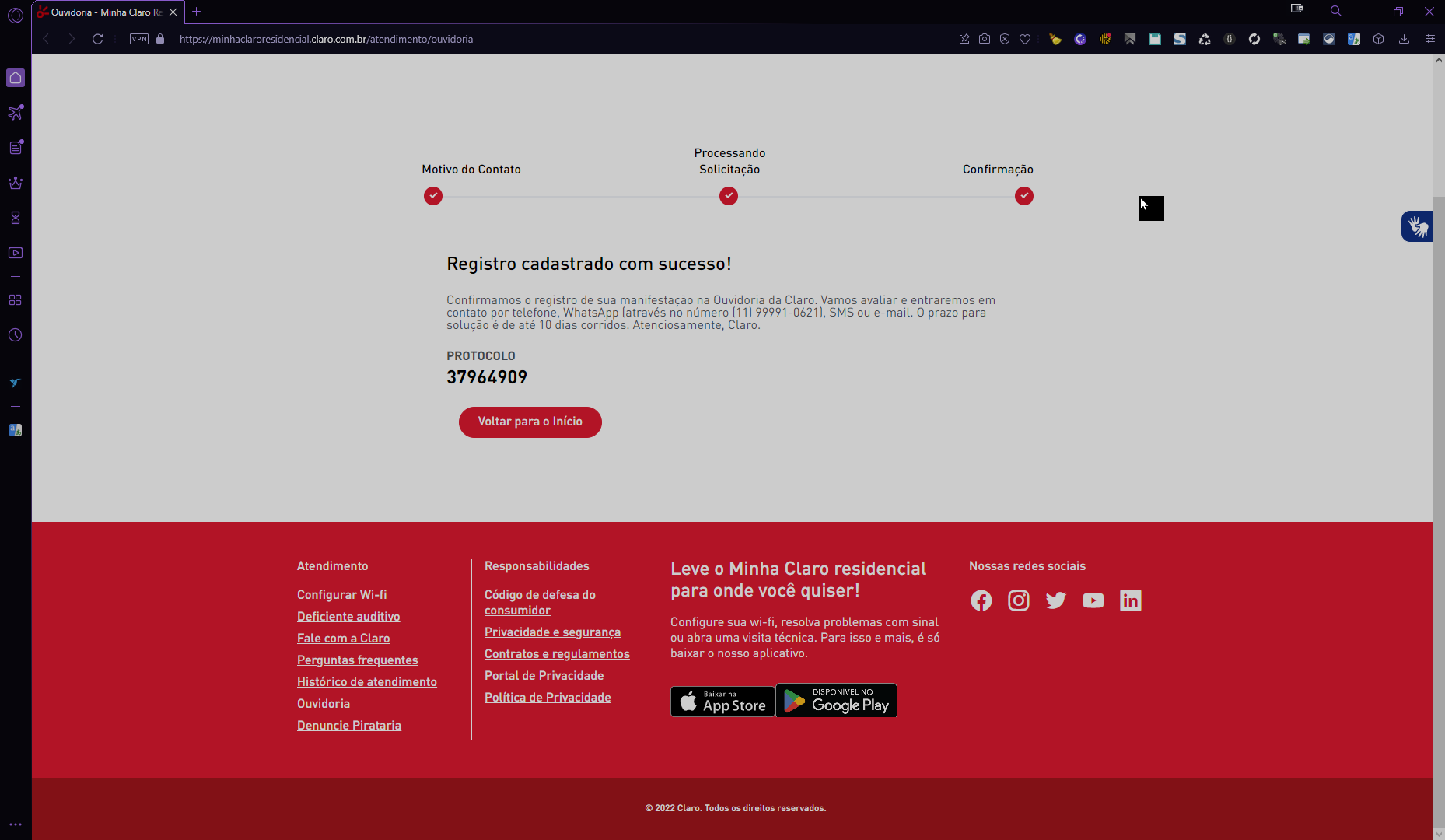Viewport: 1445px width, 840px height.
Task: Open Claro's Twitter page icon
Action: coord(1056,600)
